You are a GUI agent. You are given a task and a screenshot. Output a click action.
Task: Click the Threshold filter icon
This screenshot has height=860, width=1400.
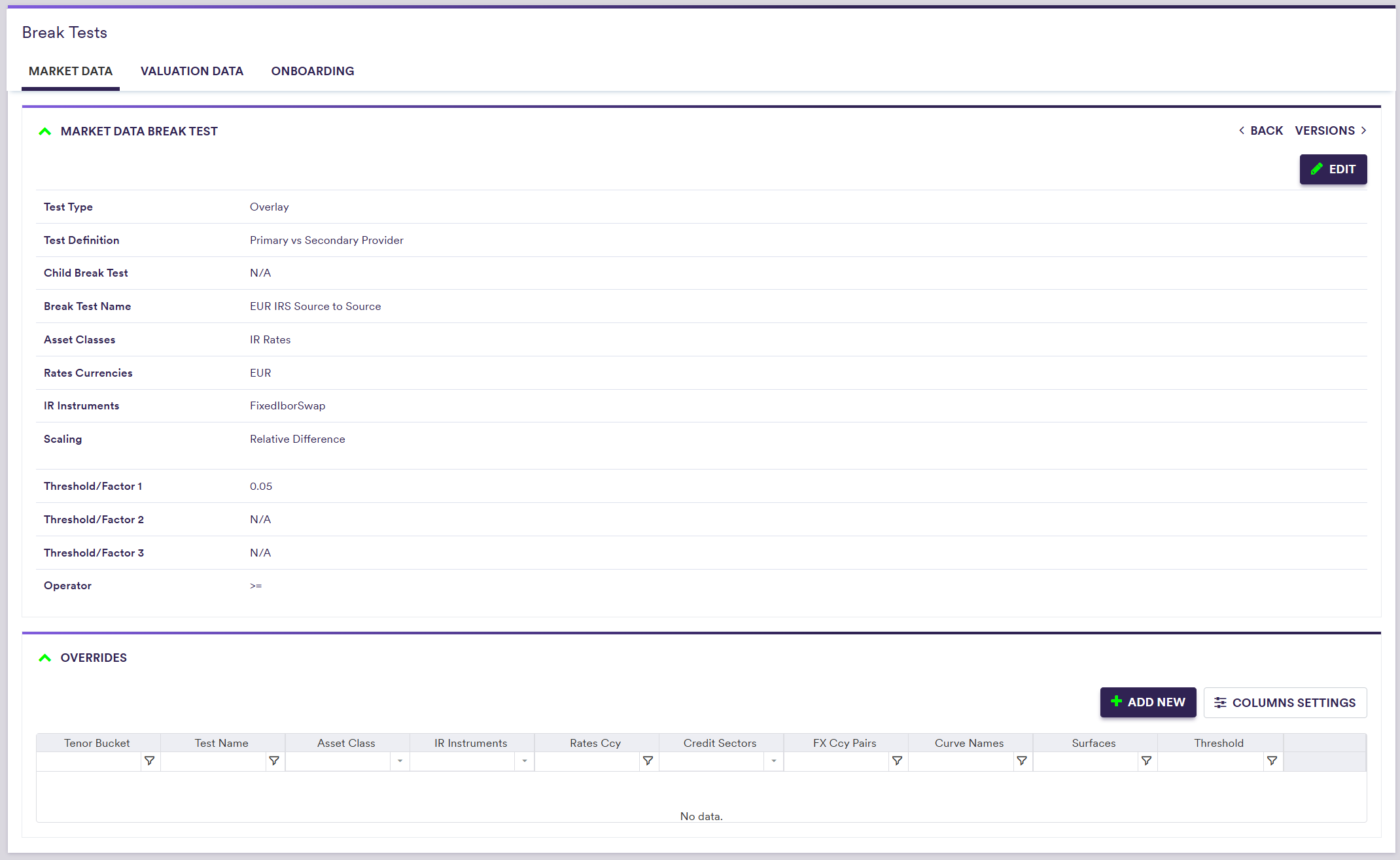coord(1272,761)
